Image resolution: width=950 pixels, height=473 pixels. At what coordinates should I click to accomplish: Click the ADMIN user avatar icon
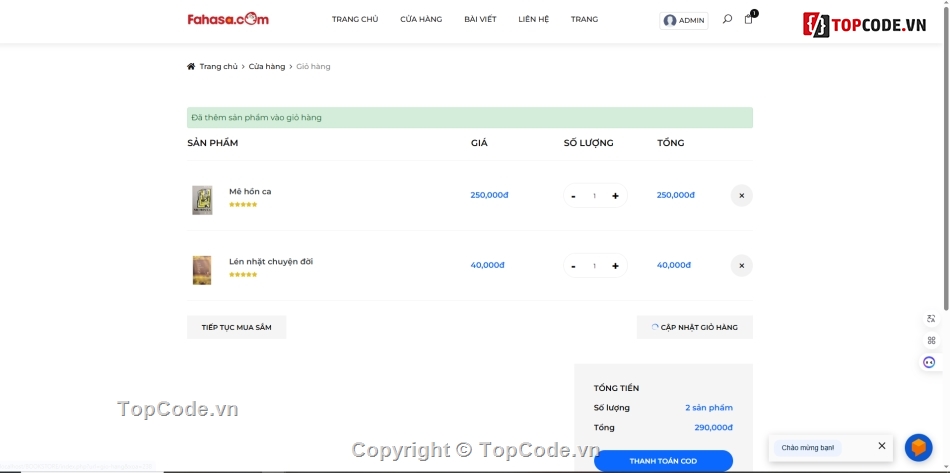[669, 21]
